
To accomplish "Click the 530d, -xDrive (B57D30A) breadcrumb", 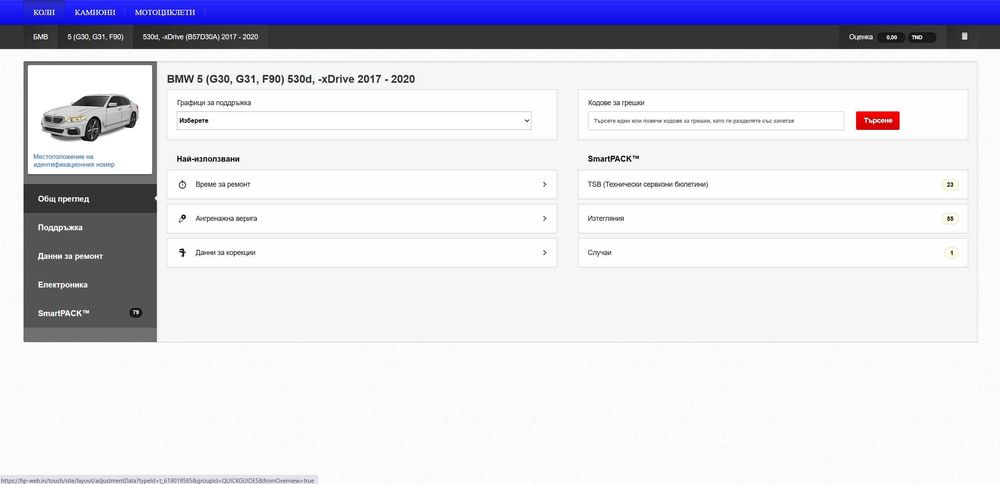I will [200, 37].
